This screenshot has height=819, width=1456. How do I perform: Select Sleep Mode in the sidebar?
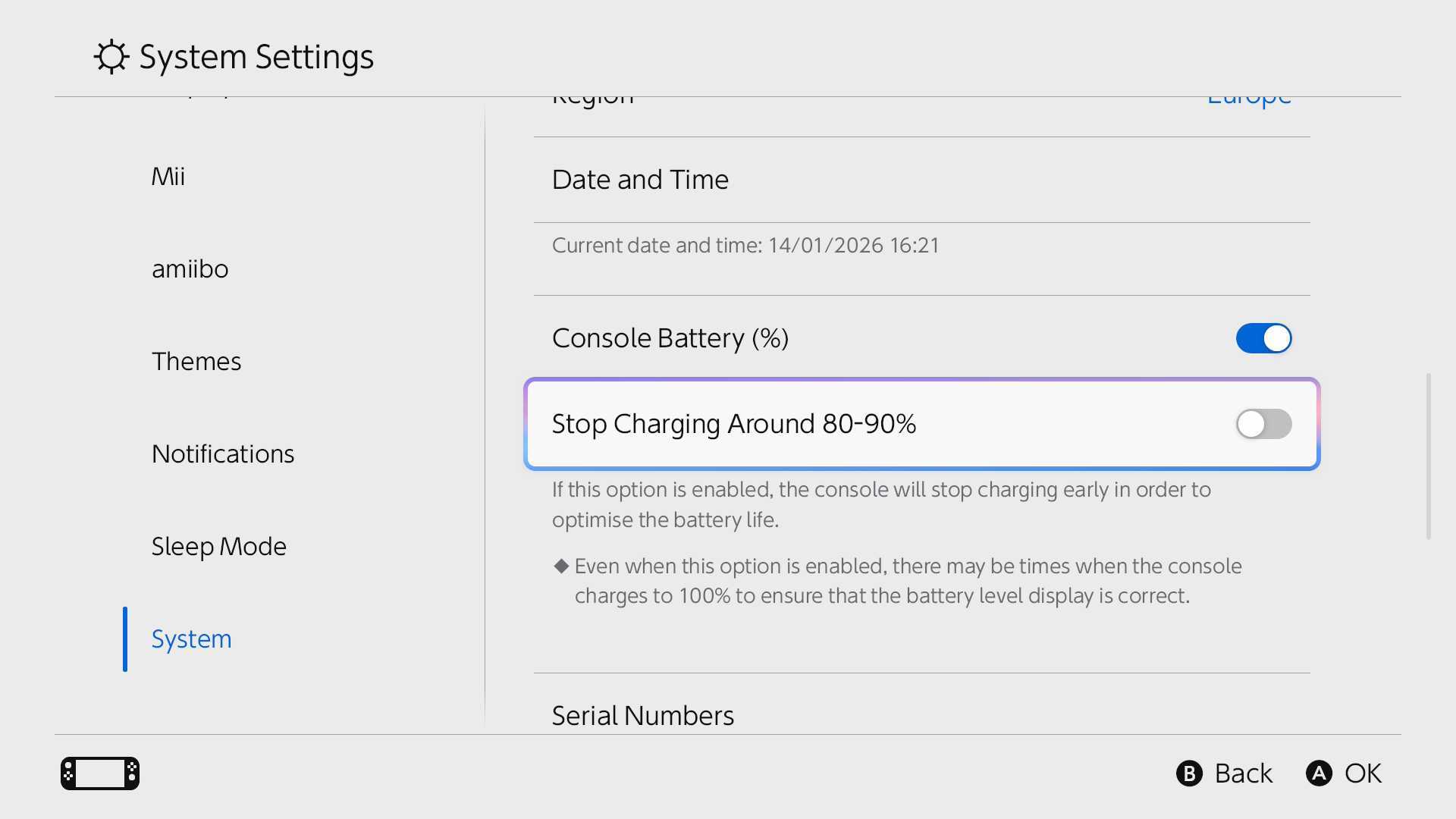pos(219,547)
